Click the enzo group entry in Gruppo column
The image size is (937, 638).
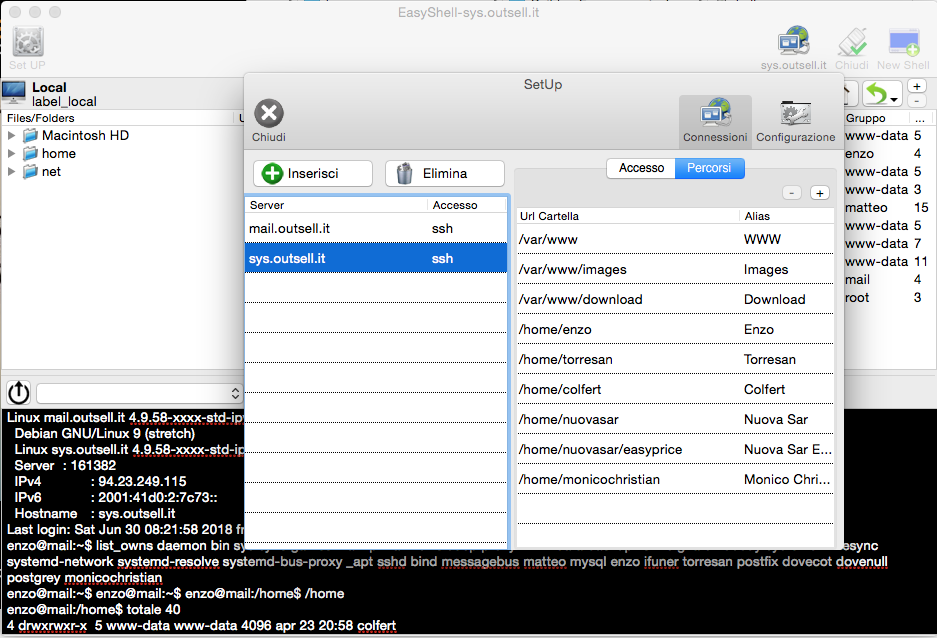(859, 154)
